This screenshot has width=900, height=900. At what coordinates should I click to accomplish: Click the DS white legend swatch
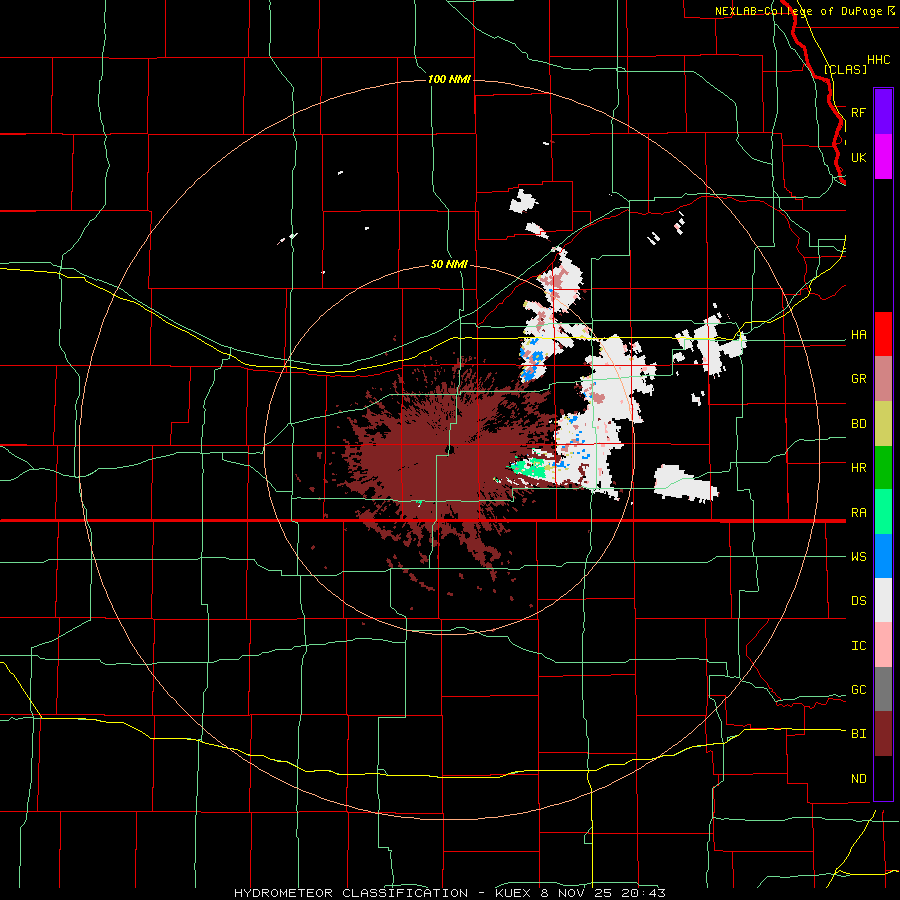(883, 600)
